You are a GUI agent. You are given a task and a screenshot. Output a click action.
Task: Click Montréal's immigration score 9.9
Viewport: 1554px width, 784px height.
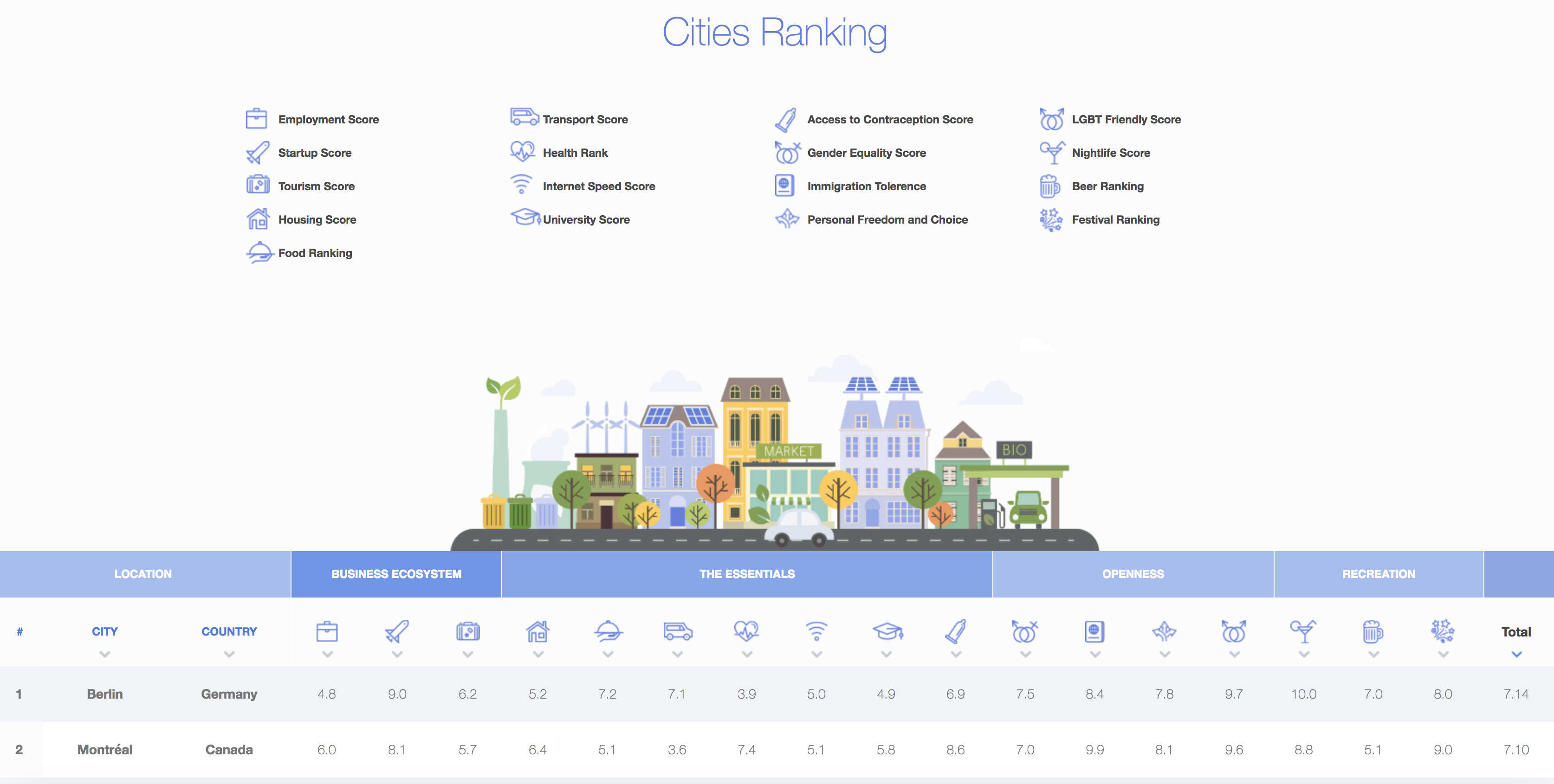pos(1094,750)
